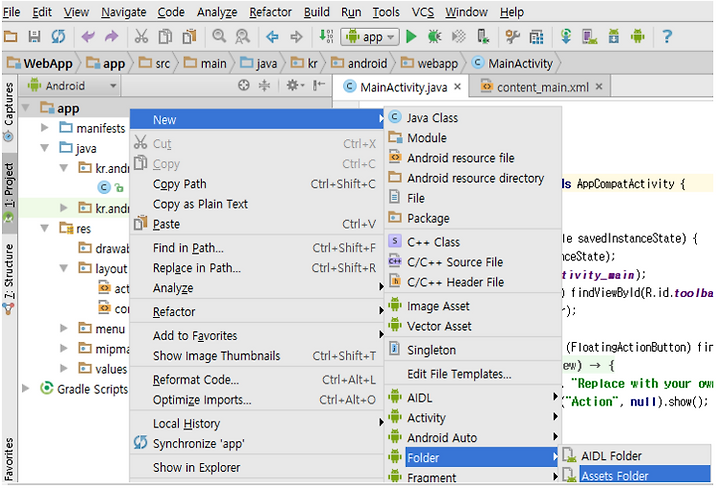This screenshot has width=720, height=489.
Task: Run the app with green play icon
Action: (x=411, y=36)
